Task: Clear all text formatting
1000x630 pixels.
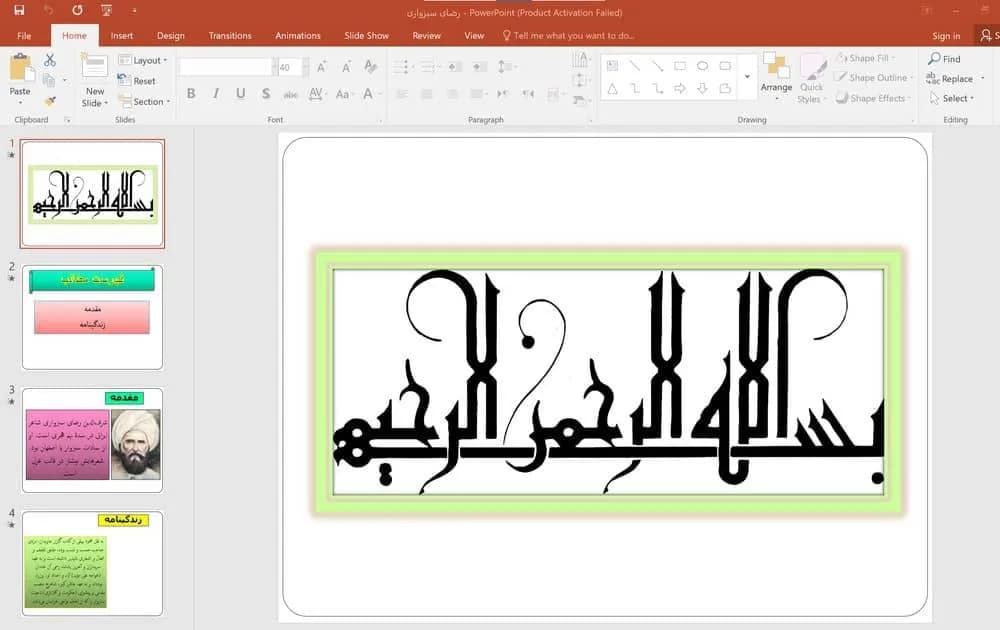Action: (x=370, y=66)
